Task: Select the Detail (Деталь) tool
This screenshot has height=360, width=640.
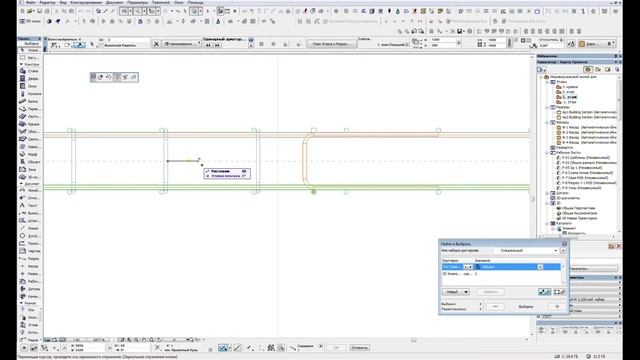Action: pos(29,289)
